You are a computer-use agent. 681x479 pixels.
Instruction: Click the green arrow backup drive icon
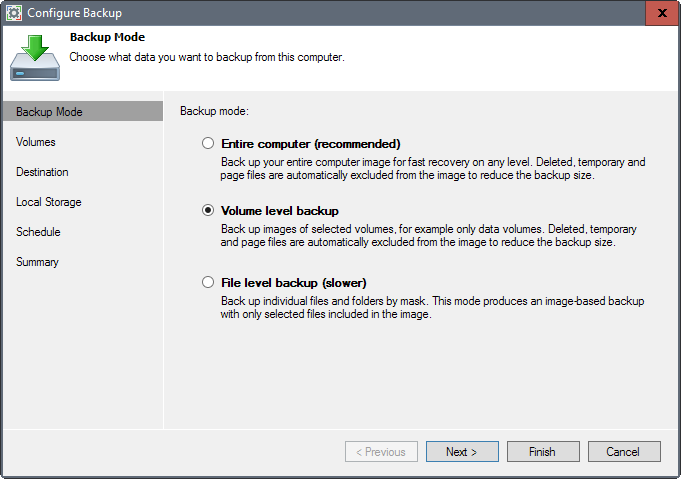coord(35,58)
